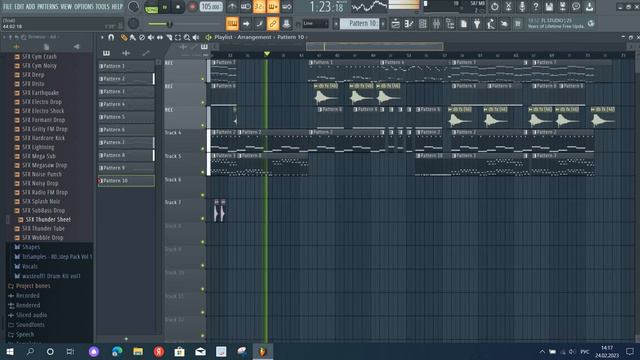Open the TOOLS menu
Viewport: 640px width, 360px height.
(x=102, y=7)
